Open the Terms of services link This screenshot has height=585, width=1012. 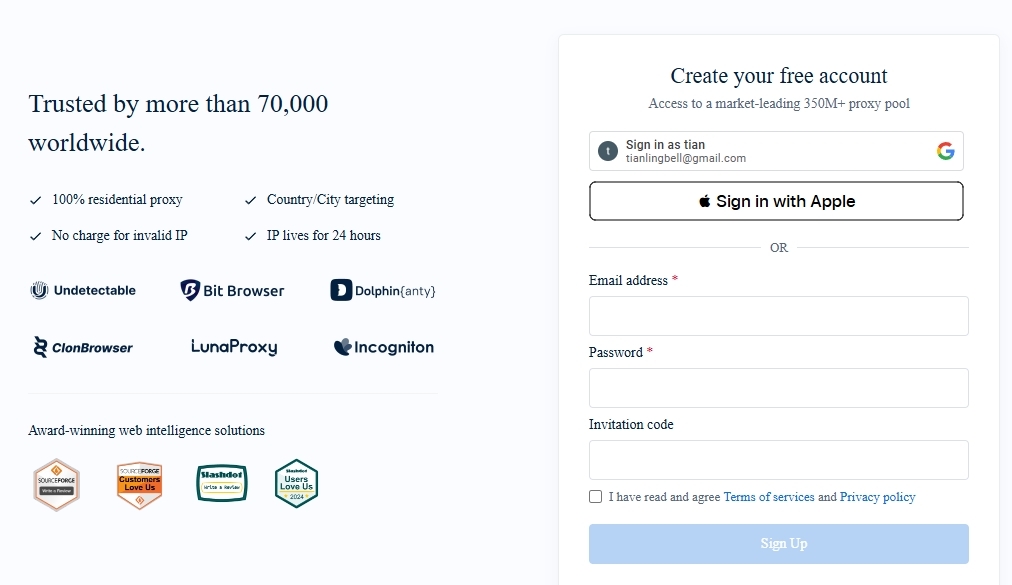[769, 497]
